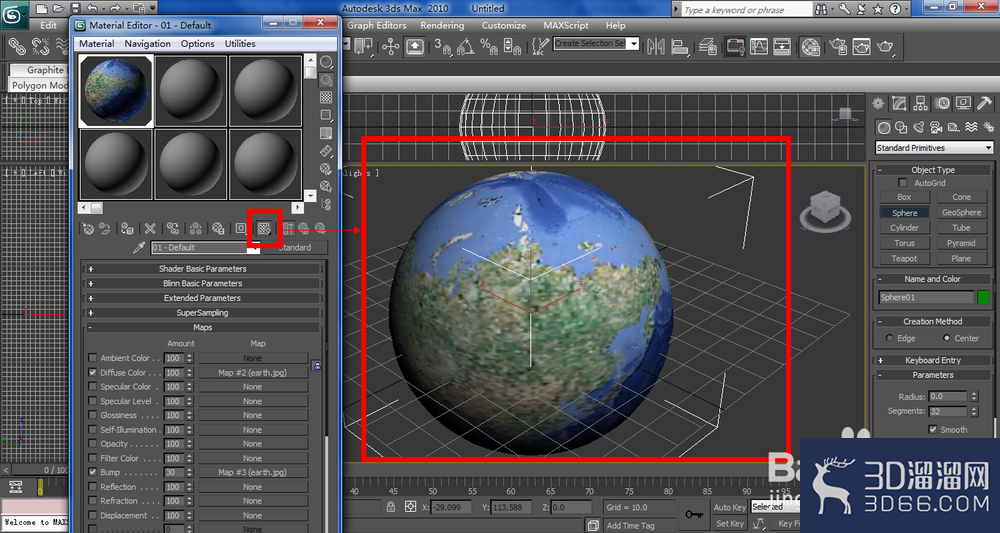The width and height of the screenshot is (1000, 533).
Task: Open Hierarchy panel tab icon
Action: coord(920,103)
